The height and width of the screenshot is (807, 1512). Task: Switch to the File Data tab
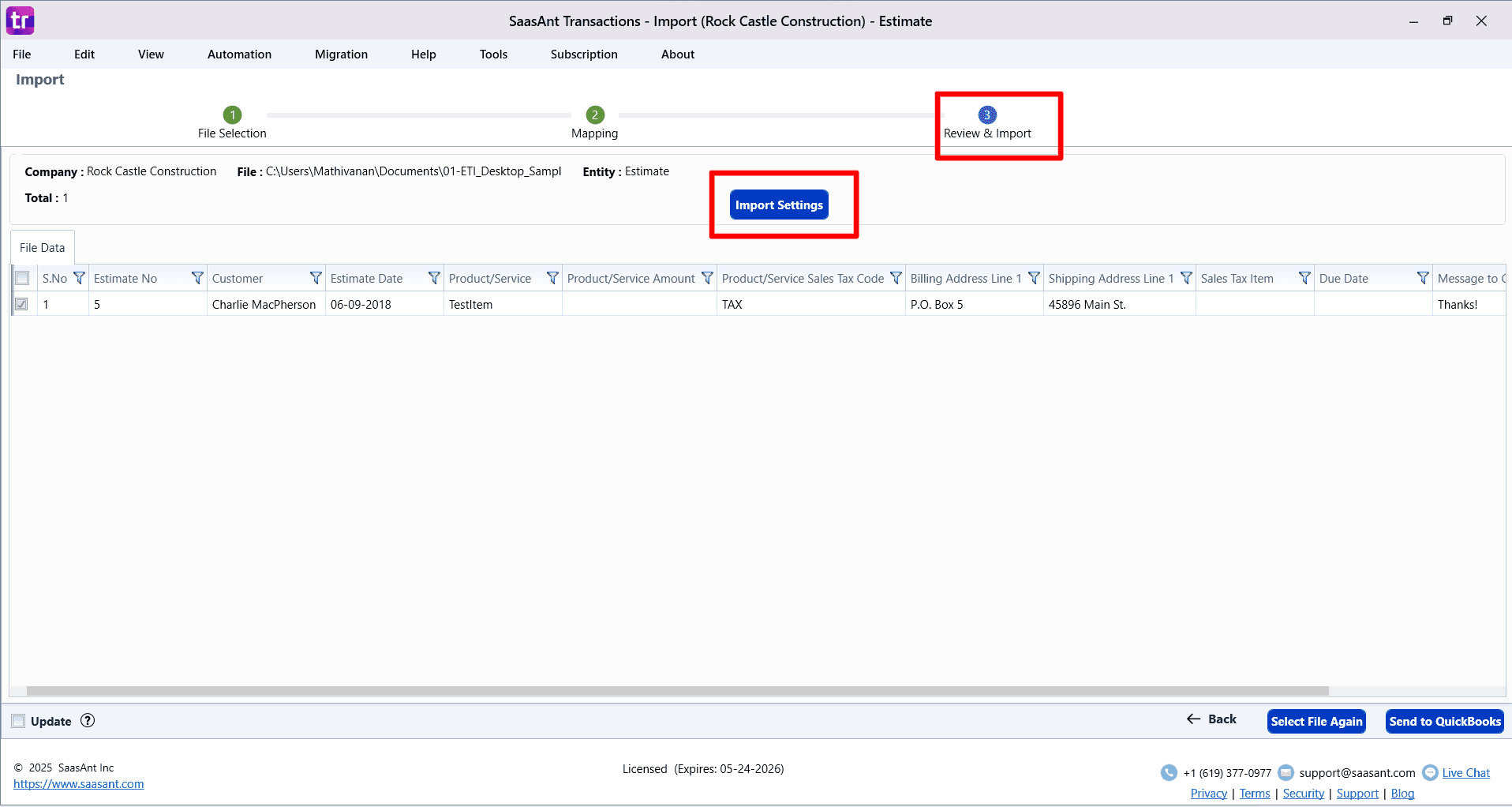[41, 247]
